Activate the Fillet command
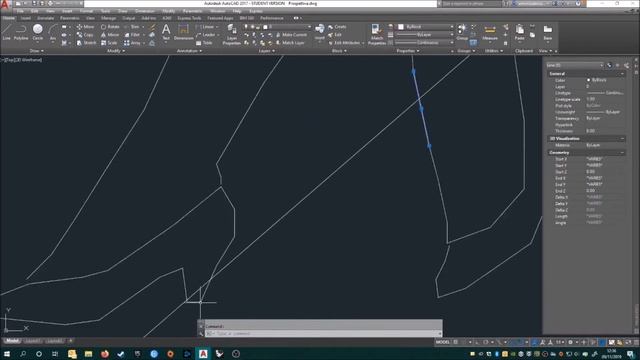This screenshot has height=360, width=640. click(132, 35)
